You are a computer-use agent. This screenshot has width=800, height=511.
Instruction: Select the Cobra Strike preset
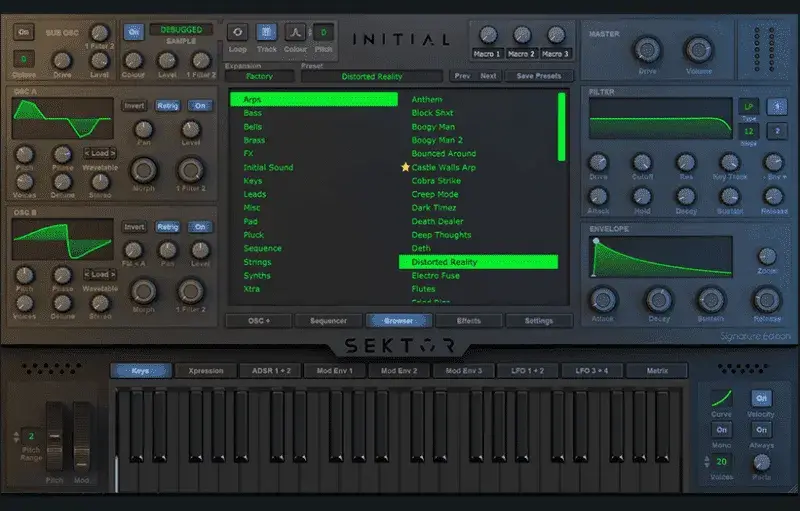coord(436,181)
